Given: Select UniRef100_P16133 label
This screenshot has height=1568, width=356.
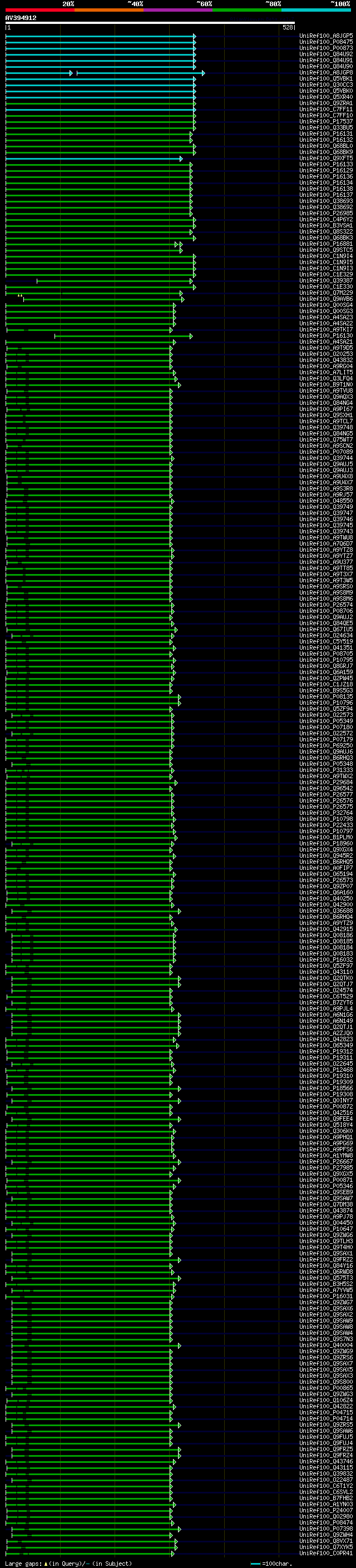Looking at the screenshot, I should coord(325,164).
